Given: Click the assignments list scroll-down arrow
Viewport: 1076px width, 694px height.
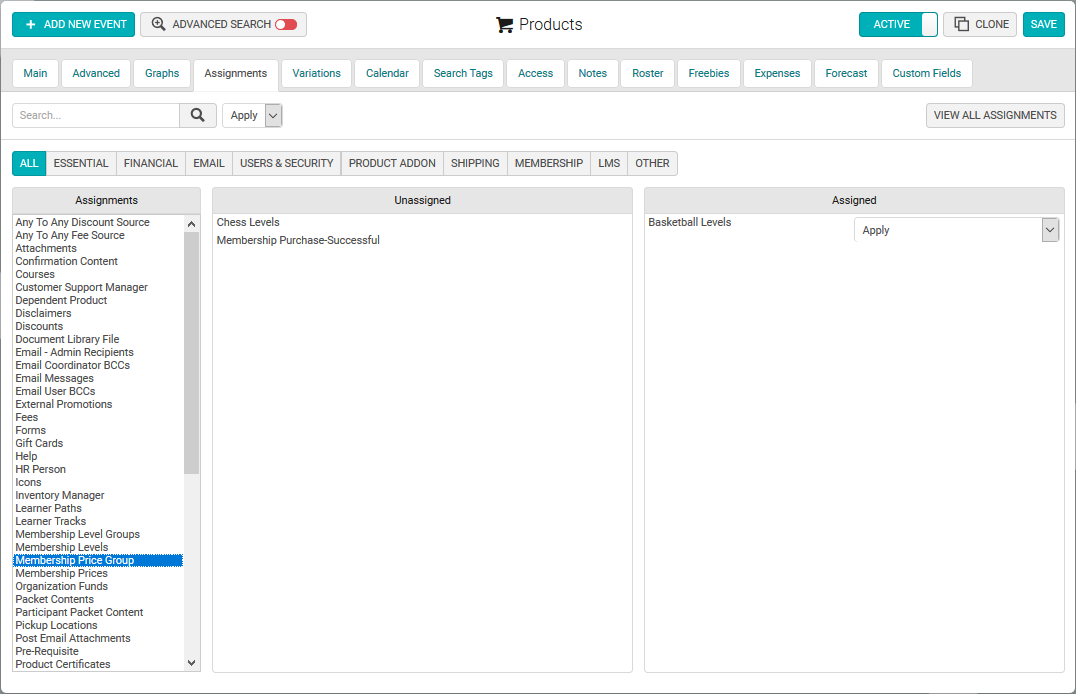Looking at the screenshot, I should [x=191, y=663].
